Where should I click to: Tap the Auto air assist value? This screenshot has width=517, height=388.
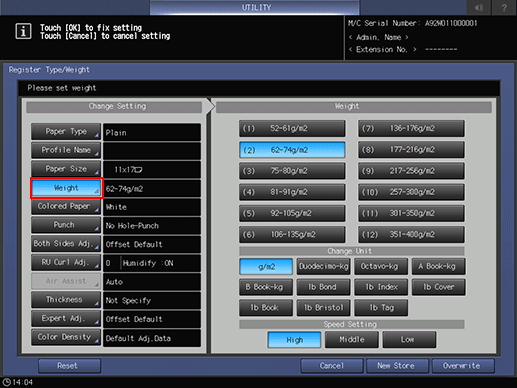(152, 282)
